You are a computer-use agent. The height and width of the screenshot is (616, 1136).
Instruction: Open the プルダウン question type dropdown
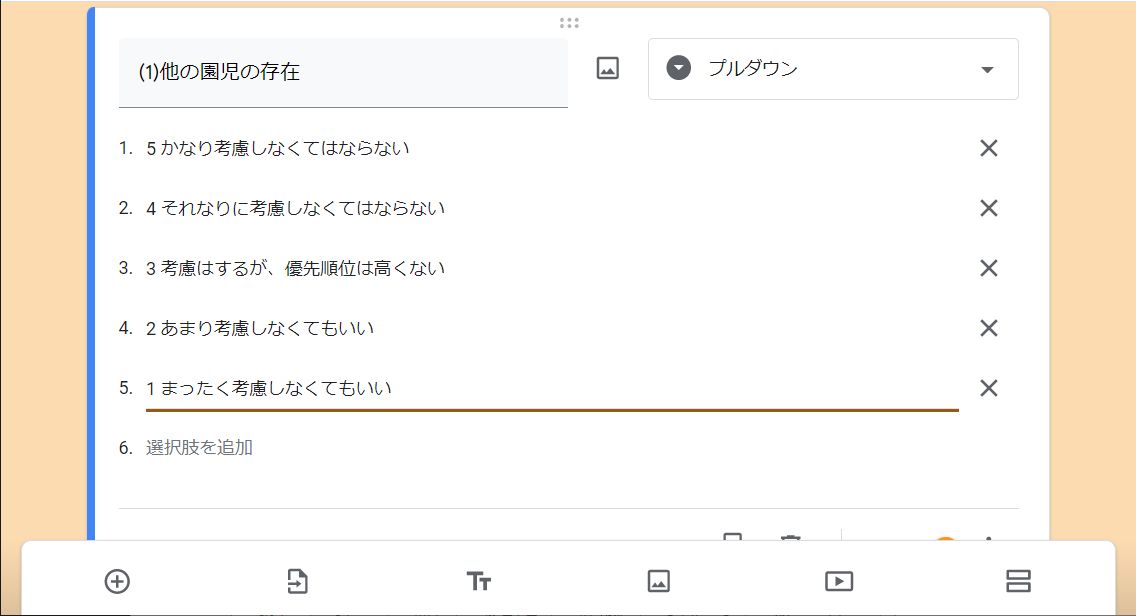pyautogui.click(x=833, y=69)
